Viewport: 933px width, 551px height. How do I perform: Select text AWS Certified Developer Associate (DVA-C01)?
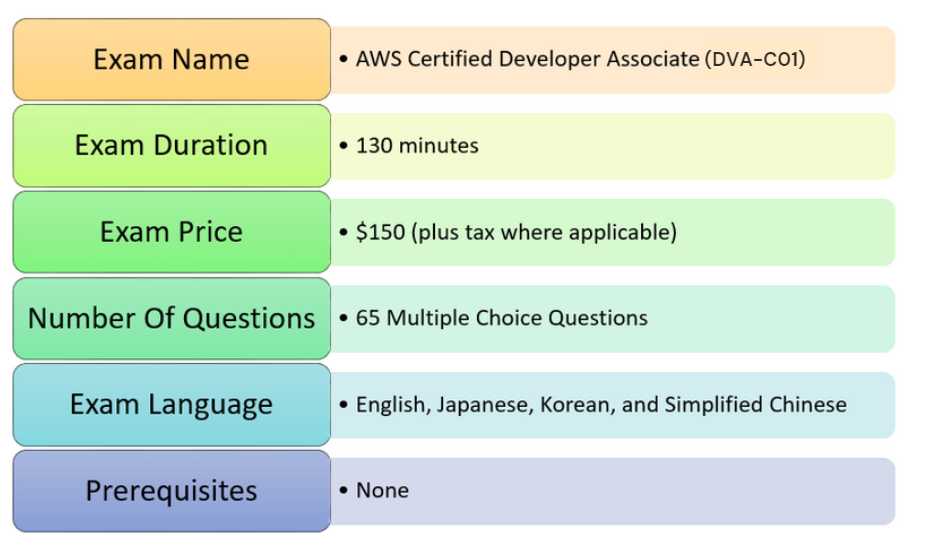(x=580, y=59)
